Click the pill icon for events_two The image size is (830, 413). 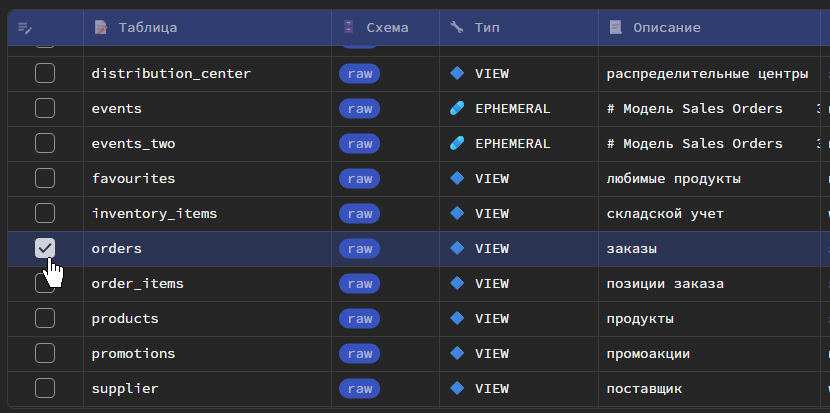pyautogui.click(x=458, y=143)
